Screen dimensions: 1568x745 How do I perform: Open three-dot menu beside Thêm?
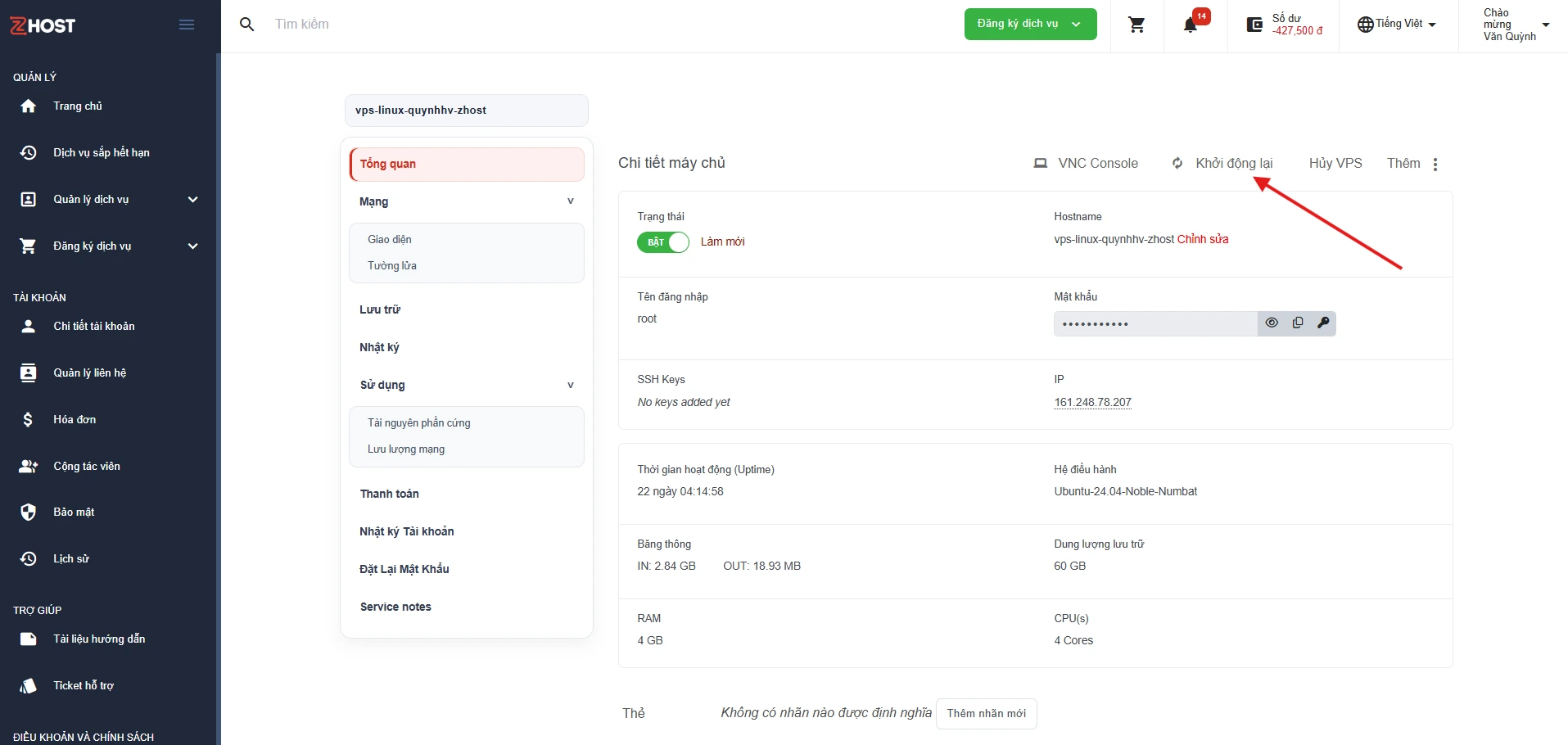1435,164
